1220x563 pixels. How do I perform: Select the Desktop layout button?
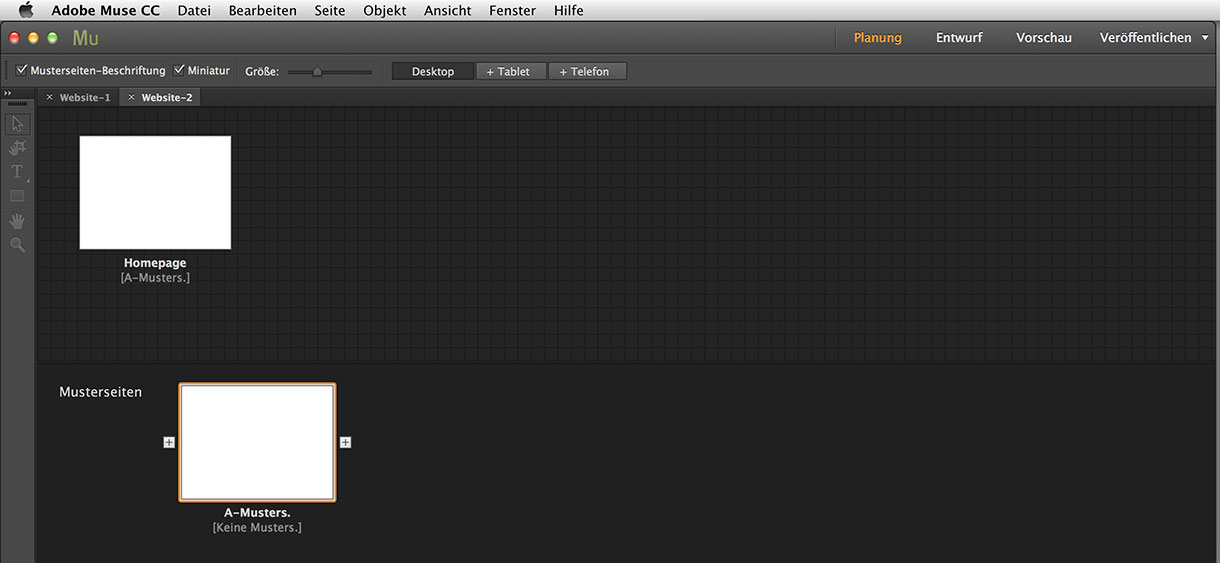click(433, 71)
